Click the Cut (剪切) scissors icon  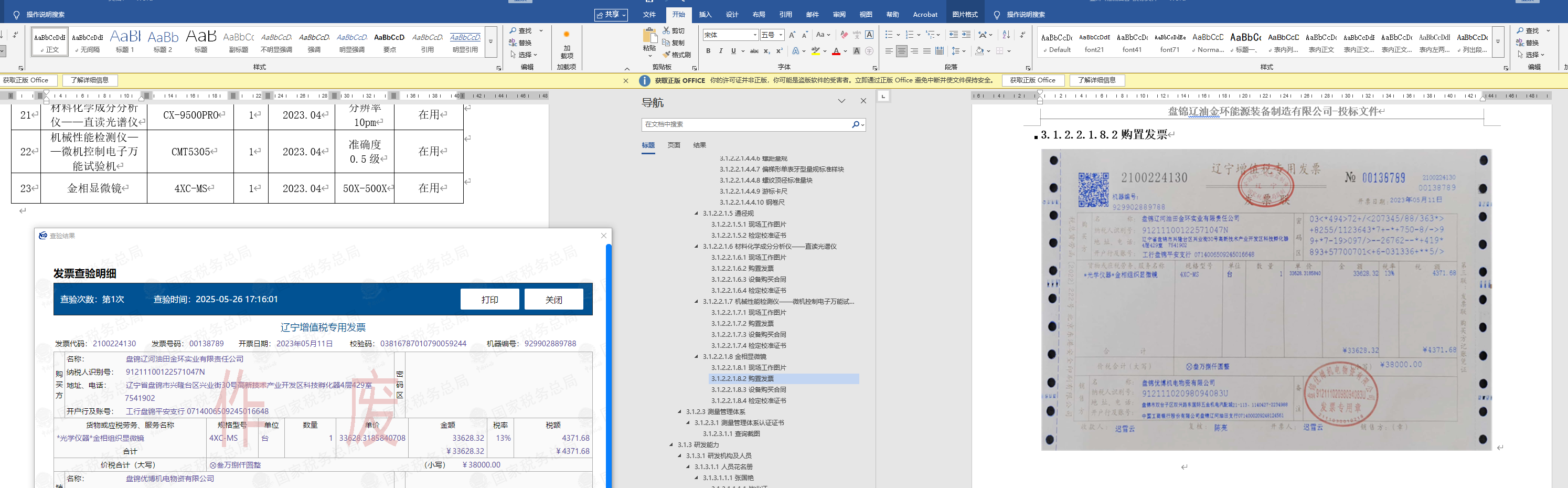point(667,30)
